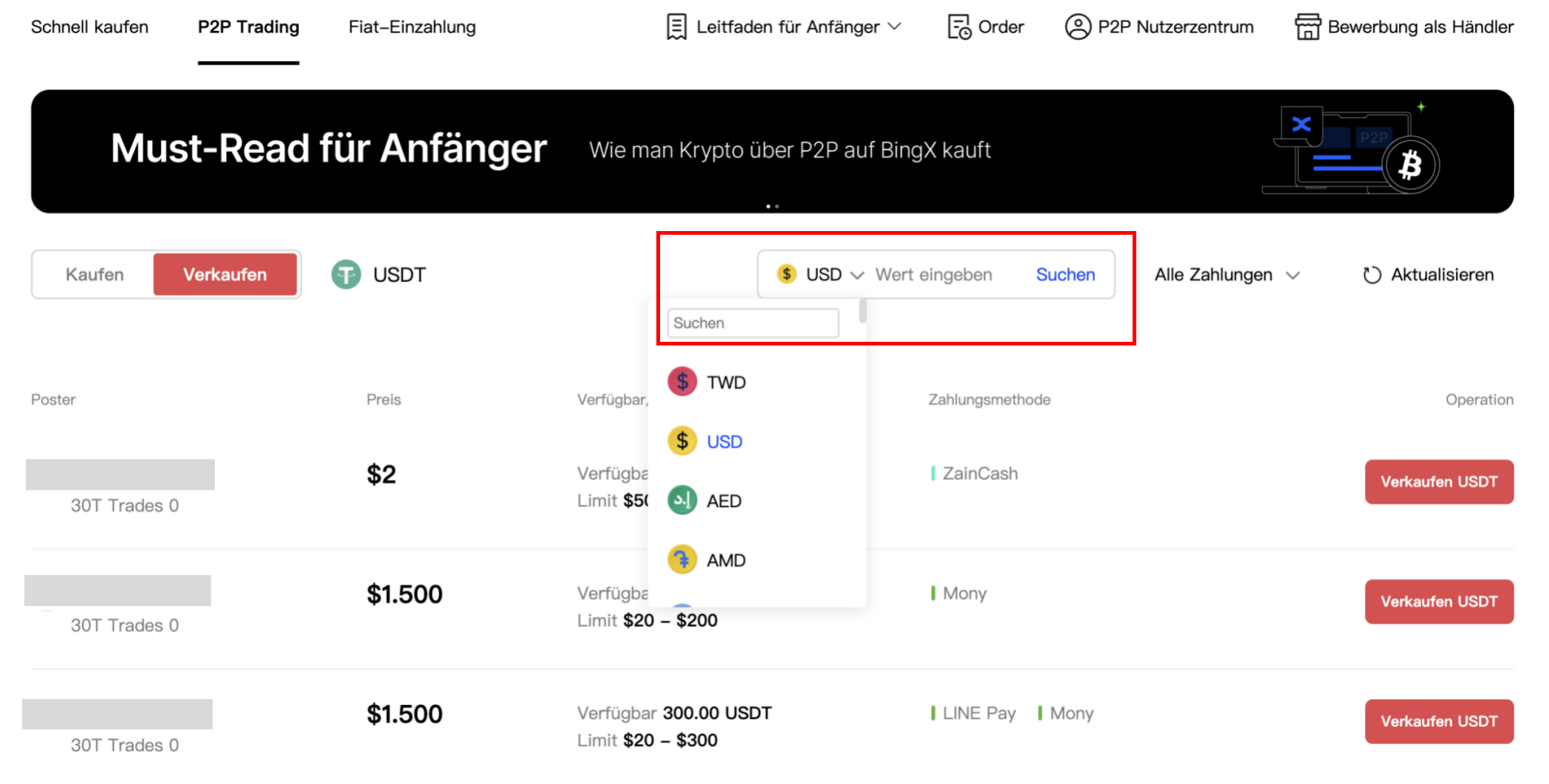Image resolution: width=1549 pixels, height=784 pixels.
Task: Expand the Leitfaden für Anfänger chevron
Action: tap(894, 27)
